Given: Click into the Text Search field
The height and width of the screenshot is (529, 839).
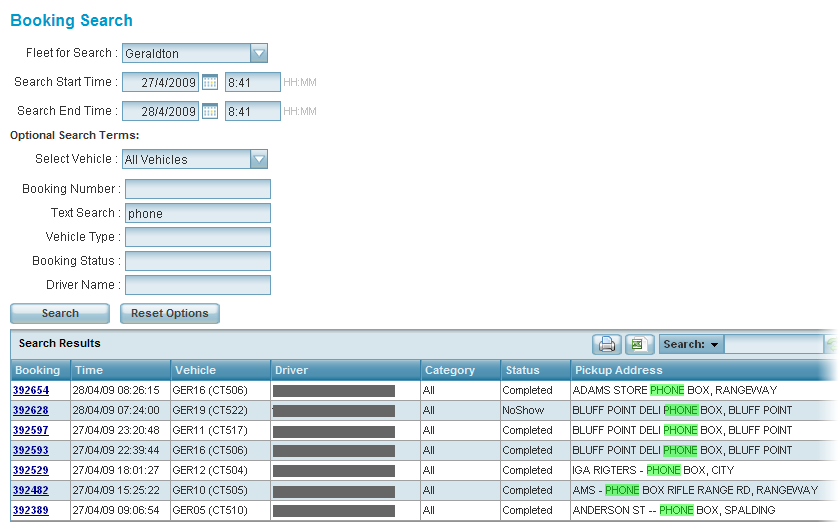Looking at the screenshot, I should tap(197, 213).
